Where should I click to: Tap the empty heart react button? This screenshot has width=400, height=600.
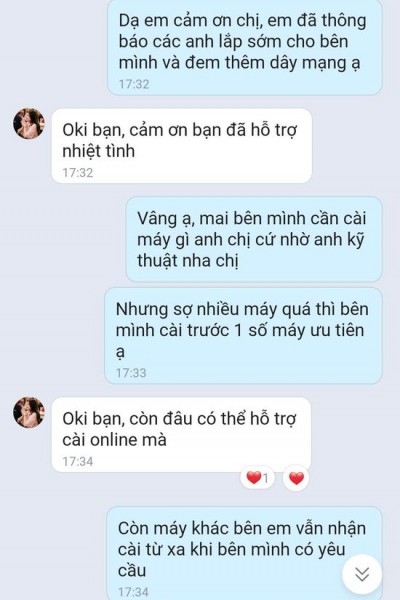click(x=296, y=478)
